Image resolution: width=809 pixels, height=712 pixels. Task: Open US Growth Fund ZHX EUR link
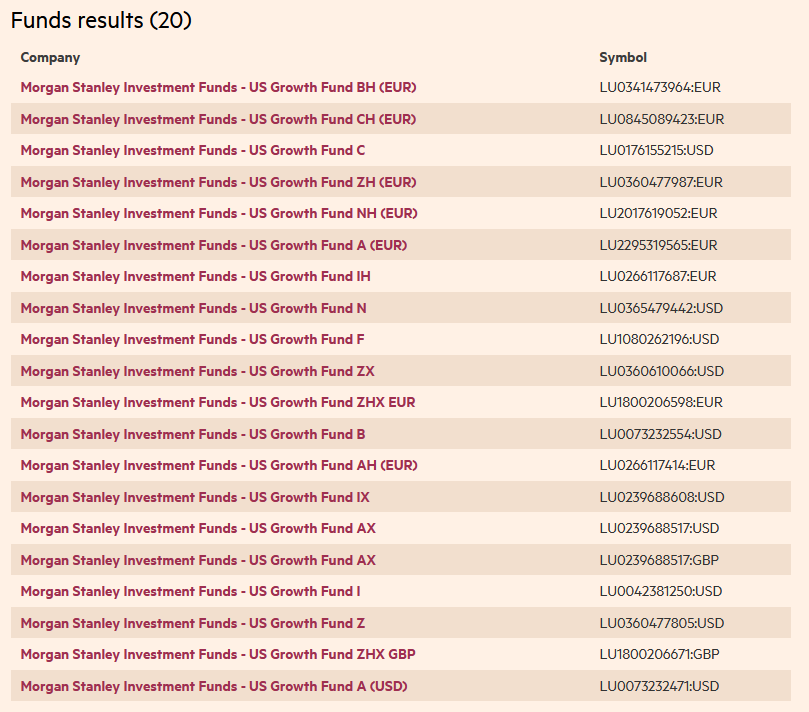(x=218, y=402)
